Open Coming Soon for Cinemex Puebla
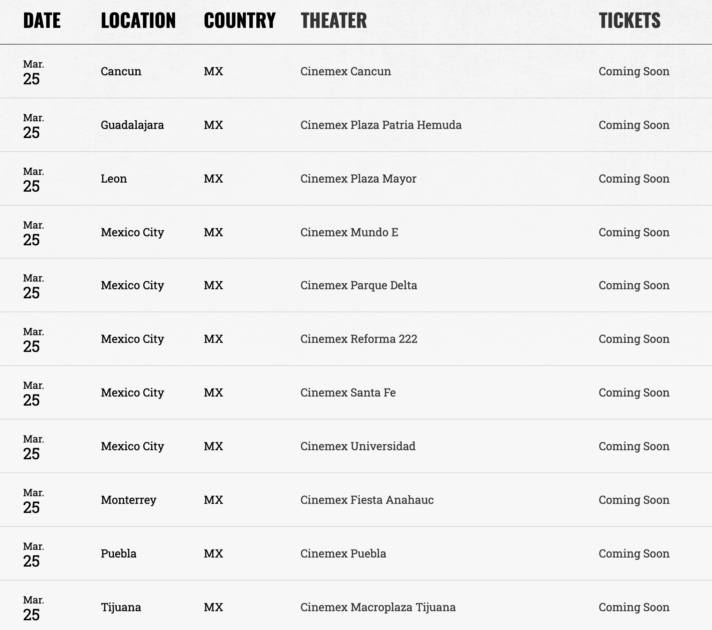This screenshot has width=712, height=630. pos(634,554)
